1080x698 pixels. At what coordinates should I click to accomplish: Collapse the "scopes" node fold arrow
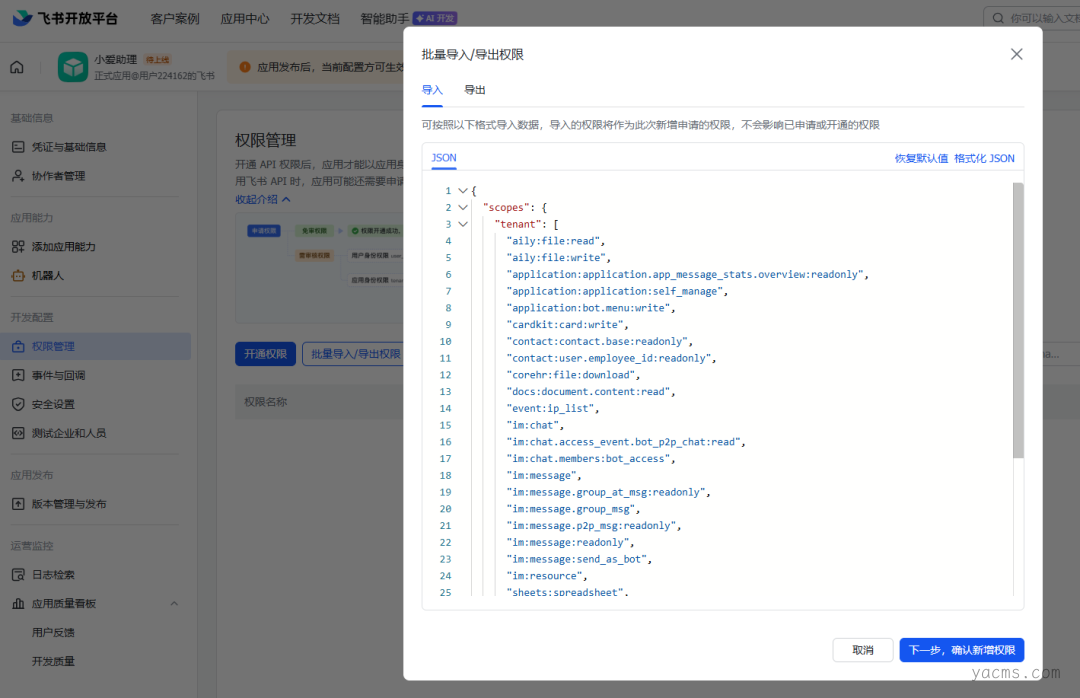[x=462, y=208]
